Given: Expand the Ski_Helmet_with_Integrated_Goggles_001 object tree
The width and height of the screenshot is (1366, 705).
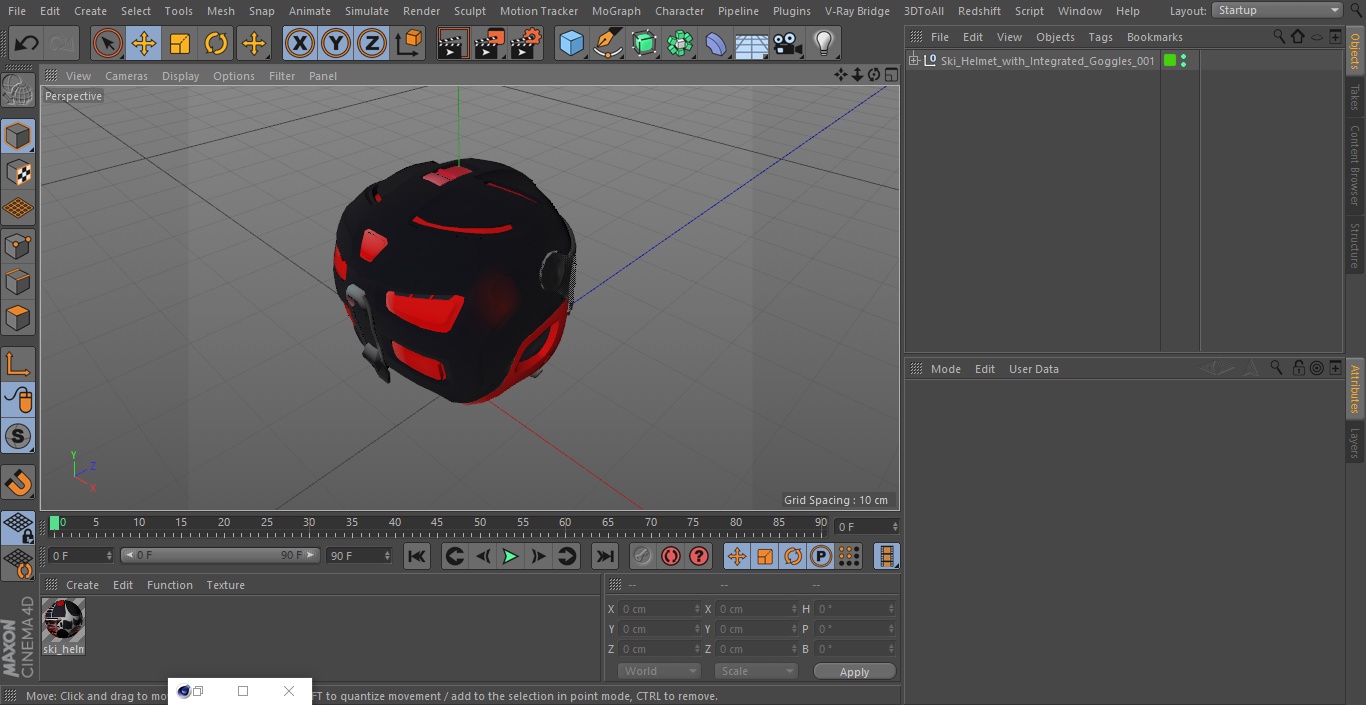Looking at the screenshot, I should (x=913, y=61).
